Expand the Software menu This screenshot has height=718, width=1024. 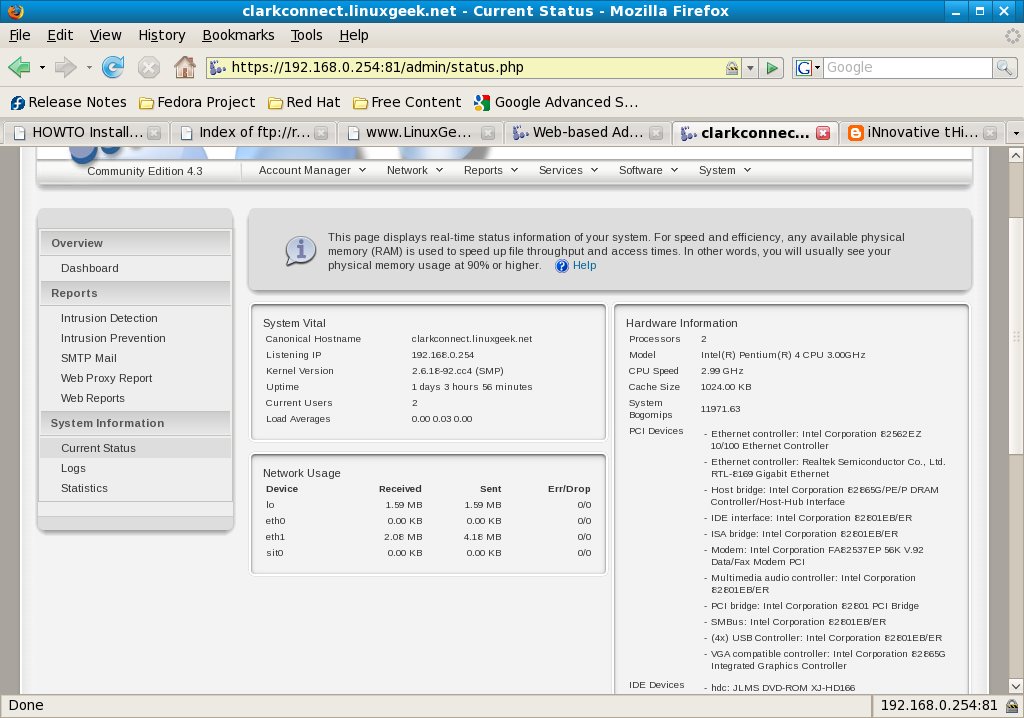coord(648,170)
